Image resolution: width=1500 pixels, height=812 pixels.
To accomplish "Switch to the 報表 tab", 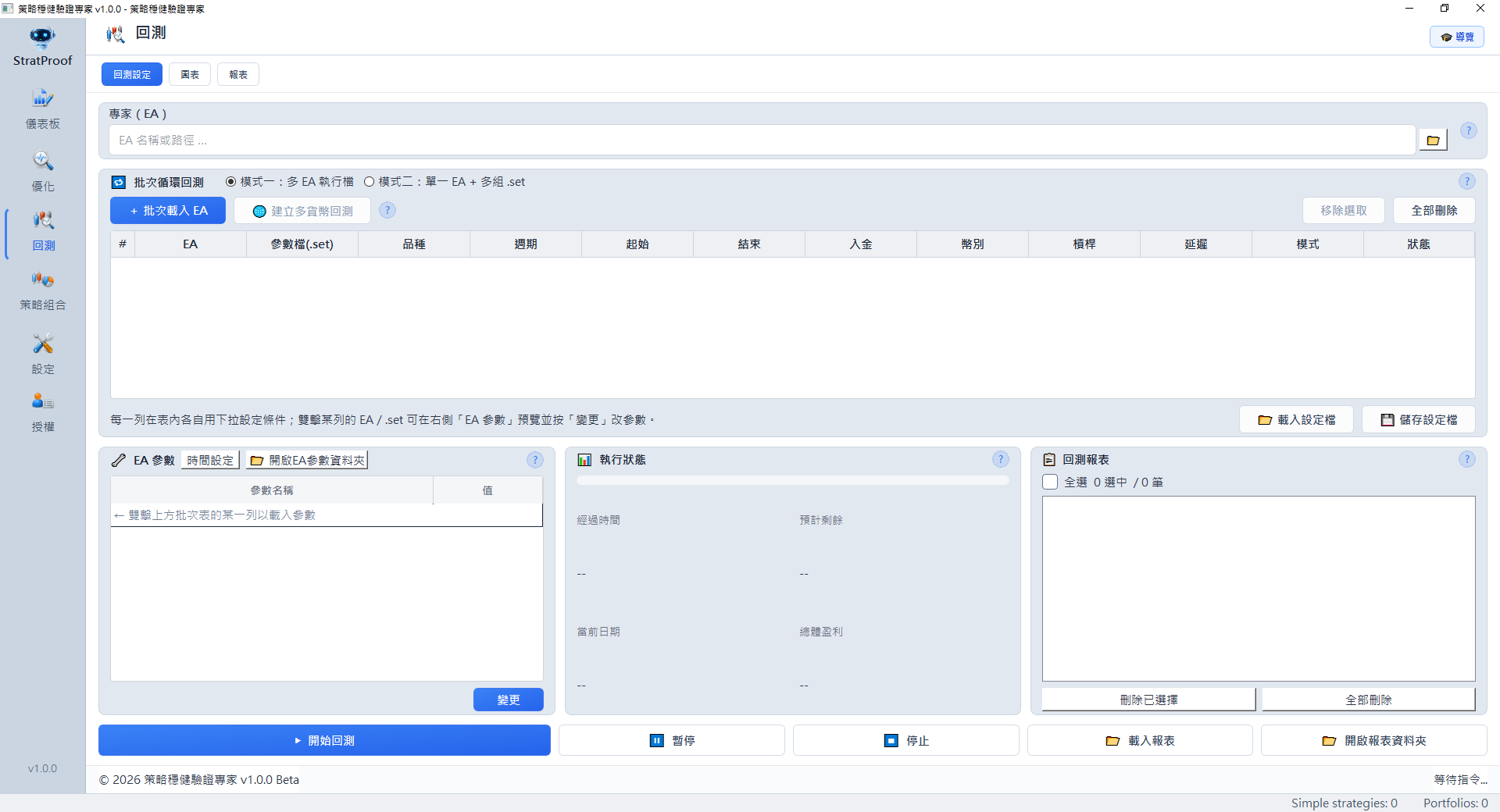I will click(x=238, y=74).
